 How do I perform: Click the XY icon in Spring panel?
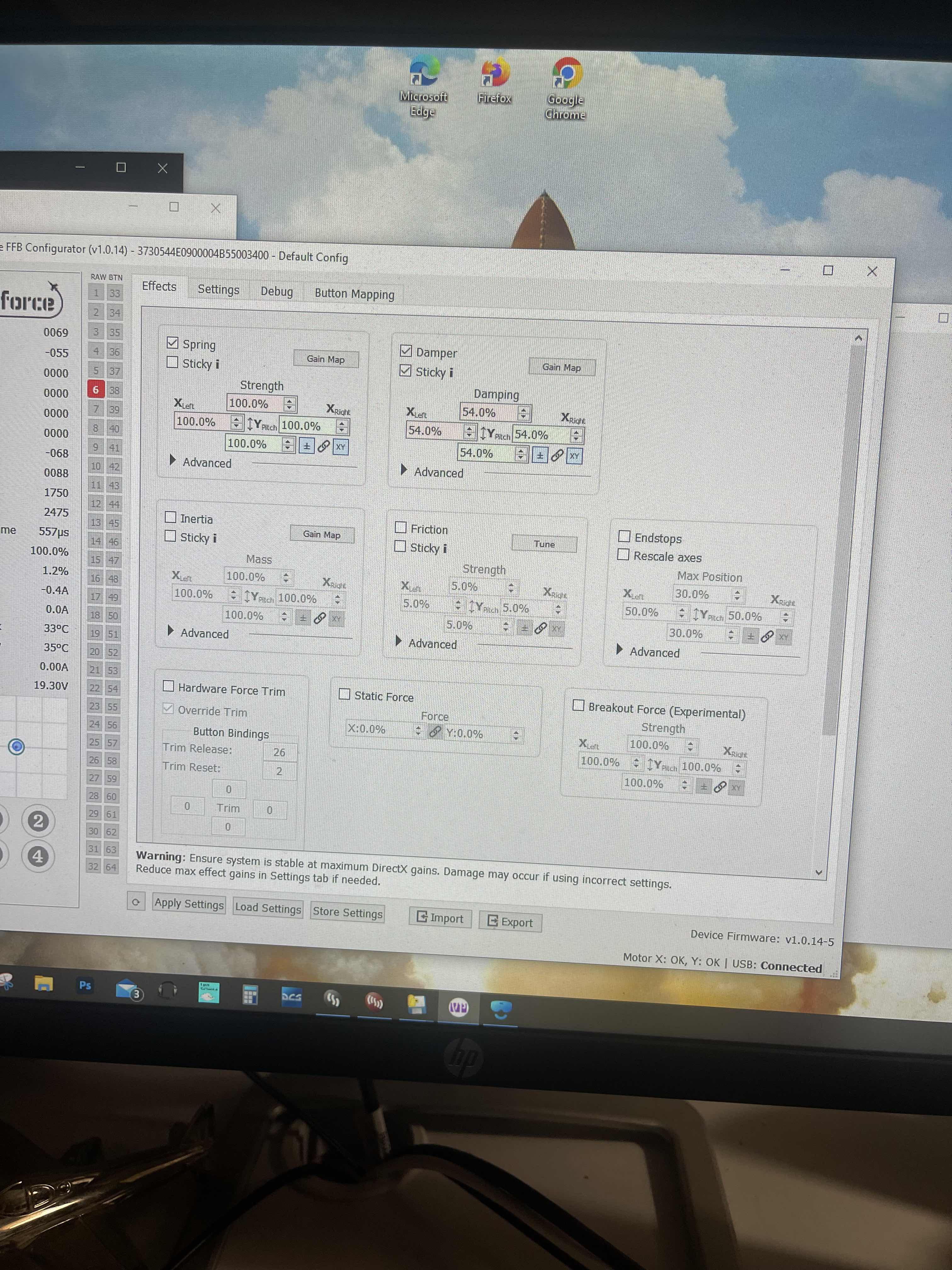[341, 447]
